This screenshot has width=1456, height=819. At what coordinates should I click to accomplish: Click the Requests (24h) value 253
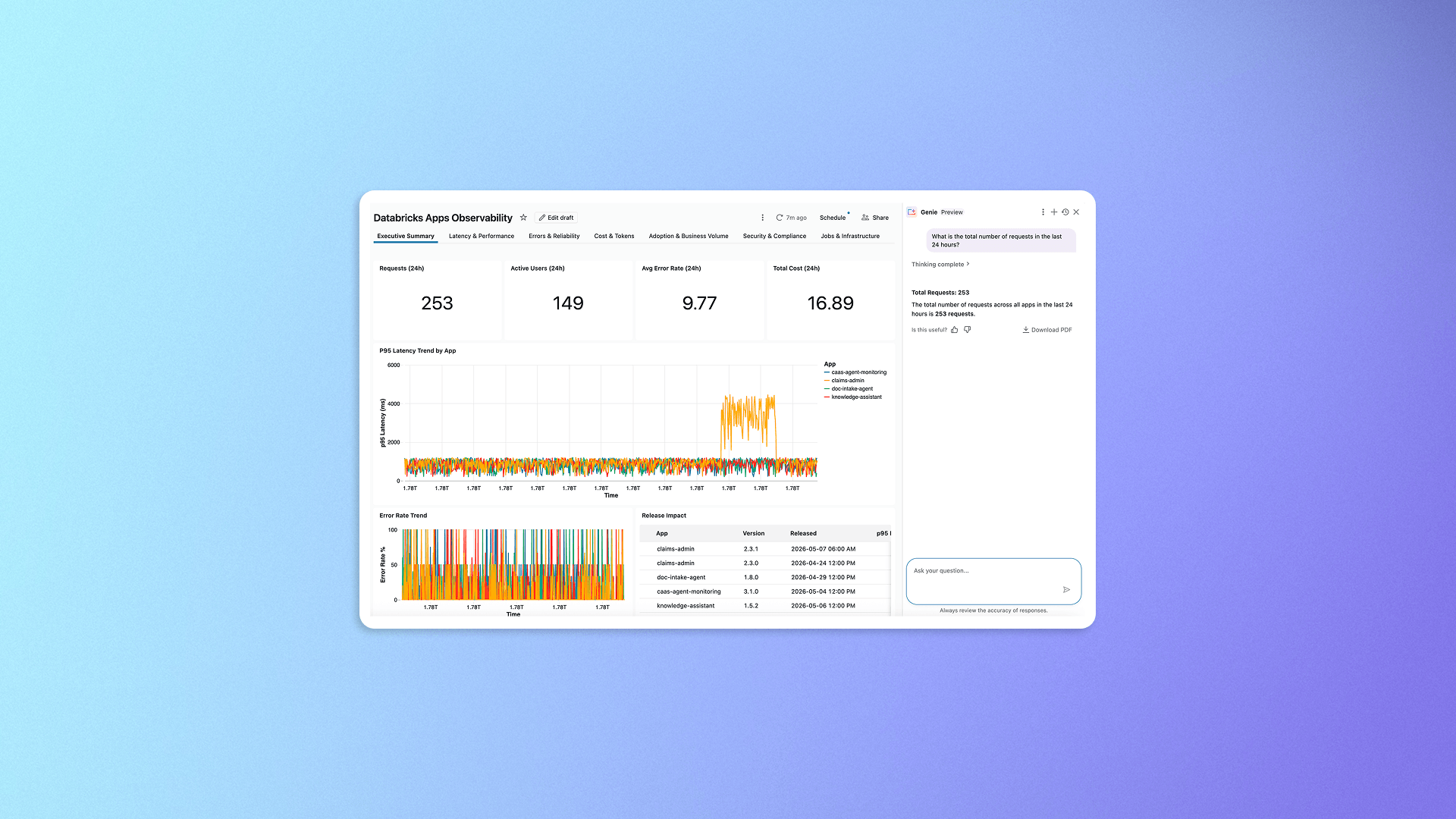click(x=437, y=303)
